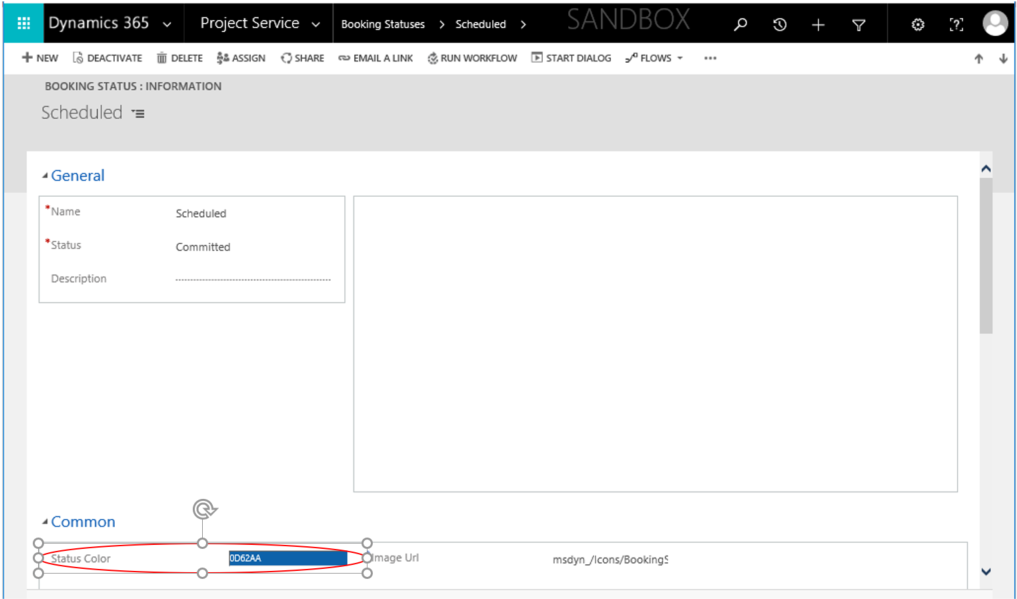The image size is (1017, 599).
Task: Click the Status Color value field
Action: click(287, 558)
